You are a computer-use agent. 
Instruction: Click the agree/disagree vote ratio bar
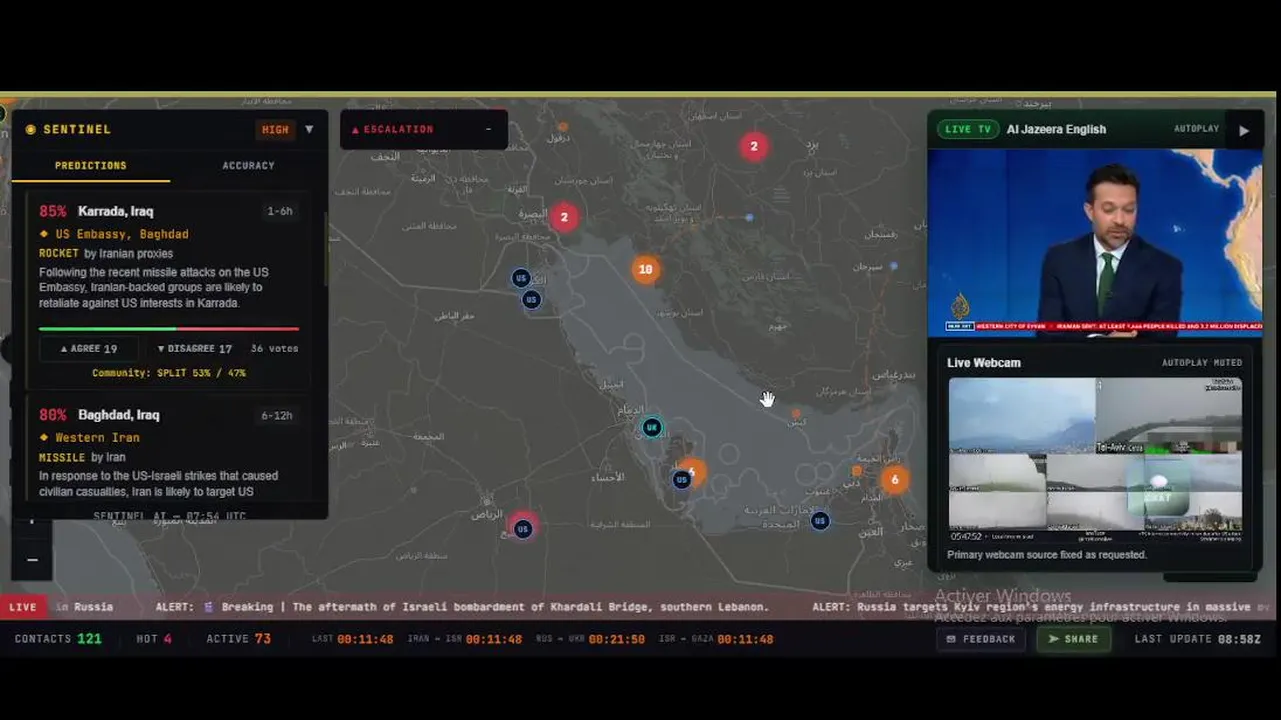coord(169,328)
